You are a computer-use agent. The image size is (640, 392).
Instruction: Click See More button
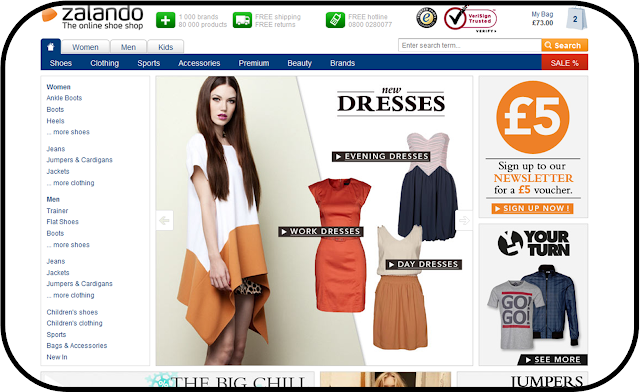(553, 360)
